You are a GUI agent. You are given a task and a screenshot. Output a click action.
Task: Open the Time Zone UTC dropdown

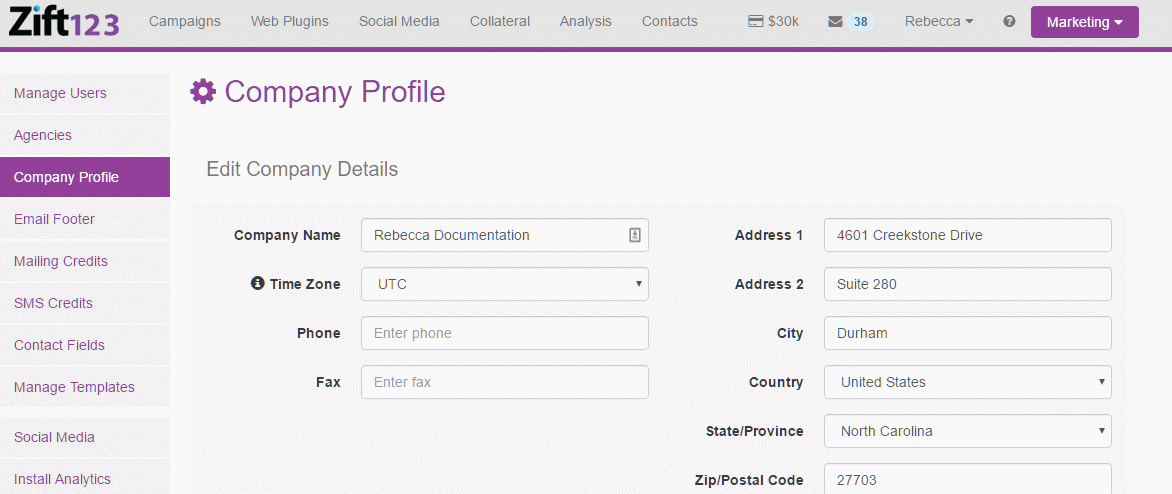(504, 284)
